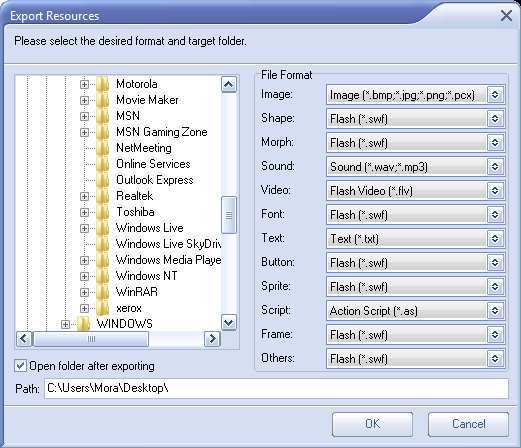This screenshot has width=521, height=448.
Task: Close the Export Resources dialog
Action: pos(506,15)
